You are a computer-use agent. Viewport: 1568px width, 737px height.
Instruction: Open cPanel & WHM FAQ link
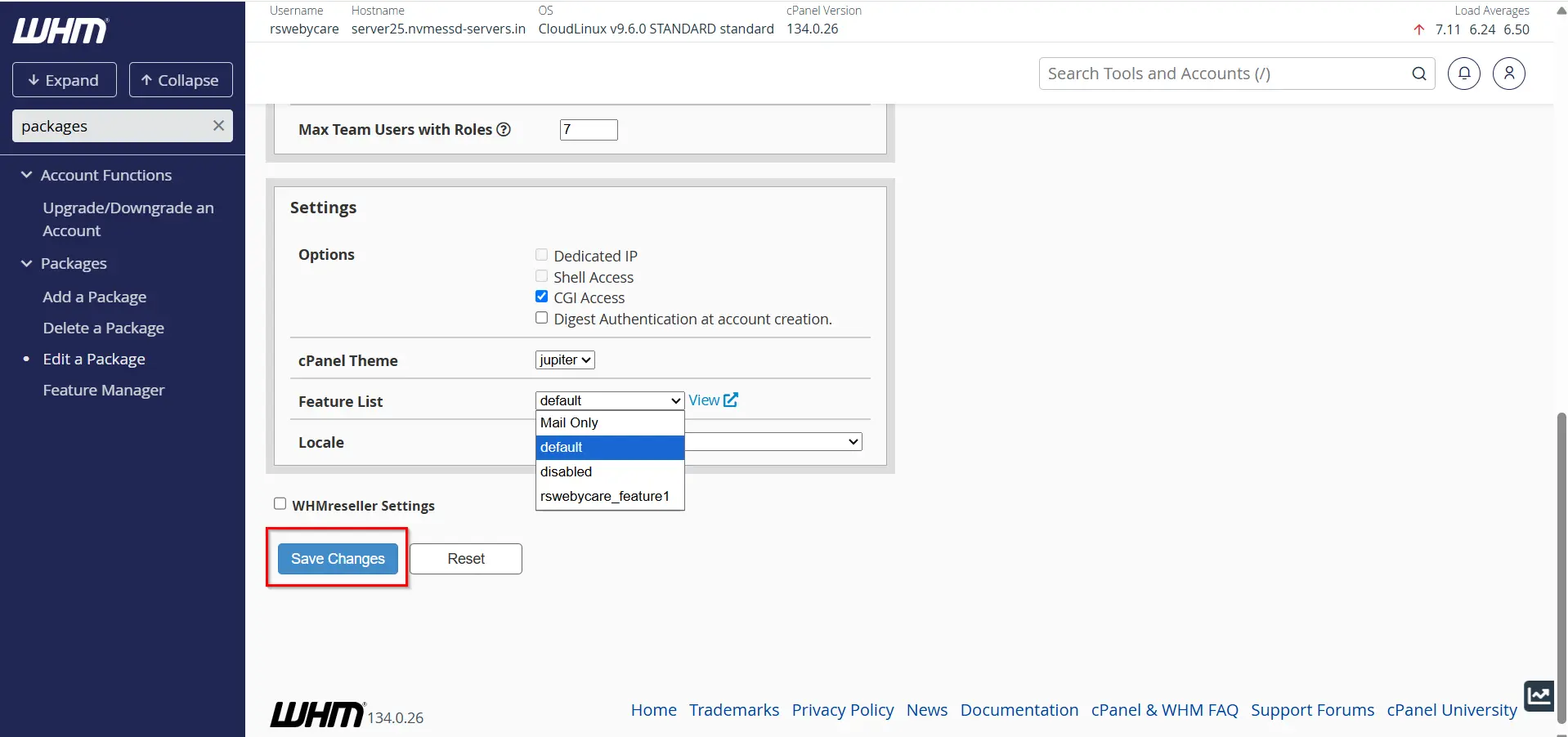tap(1165, 710)
